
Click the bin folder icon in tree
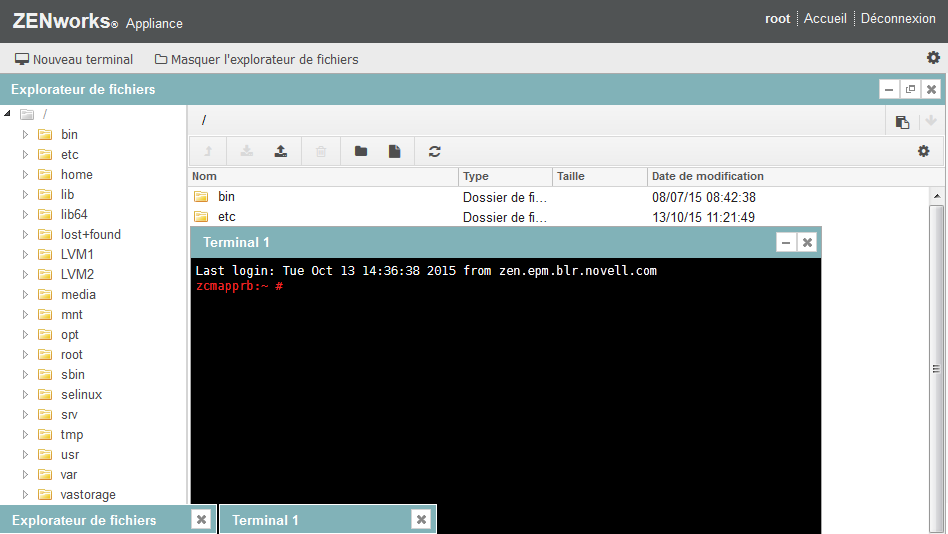pyautogui.click(x=45, y=134)
